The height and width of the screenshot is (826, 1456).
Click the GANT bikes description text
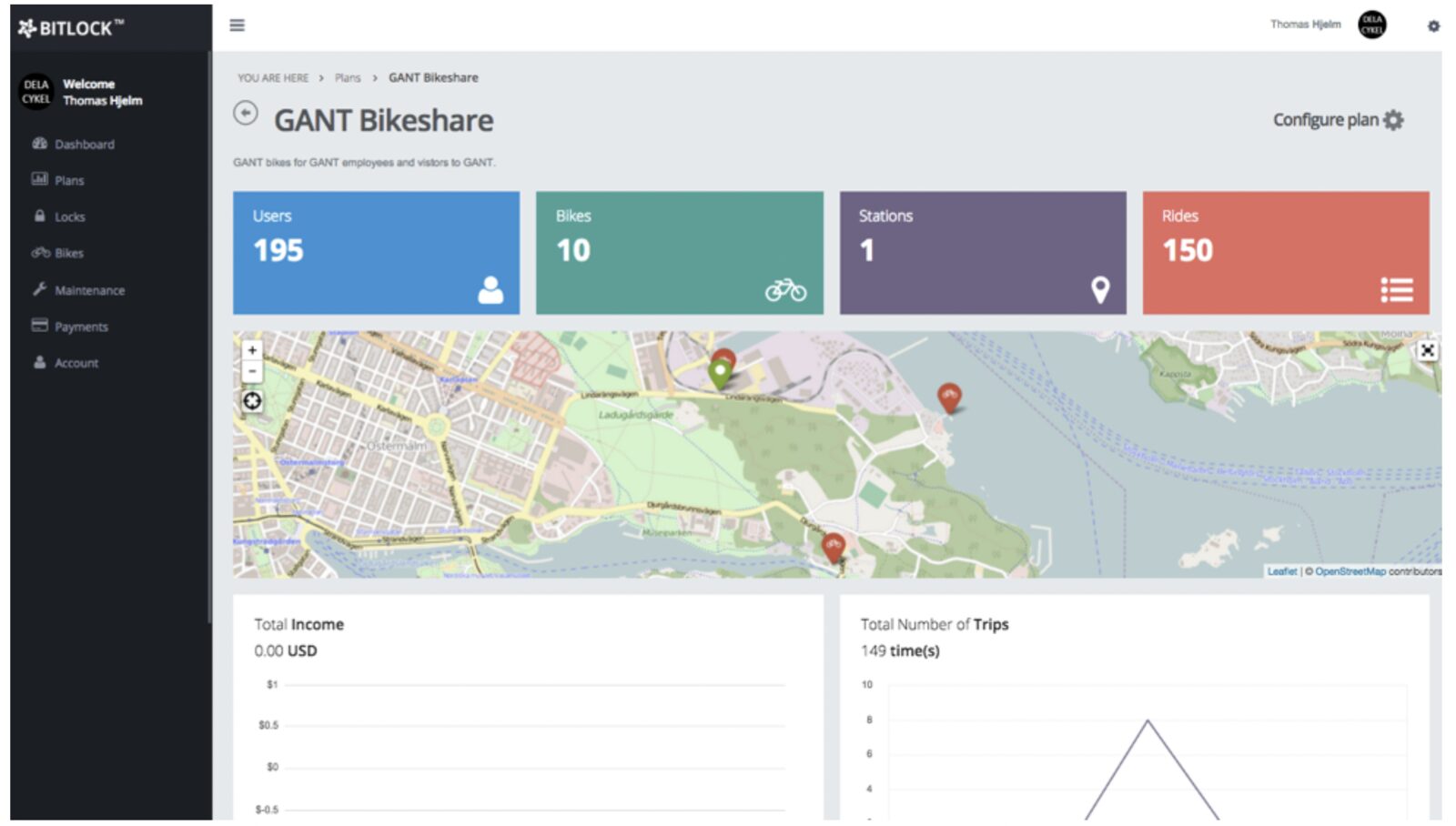click(x=364, y=163)
